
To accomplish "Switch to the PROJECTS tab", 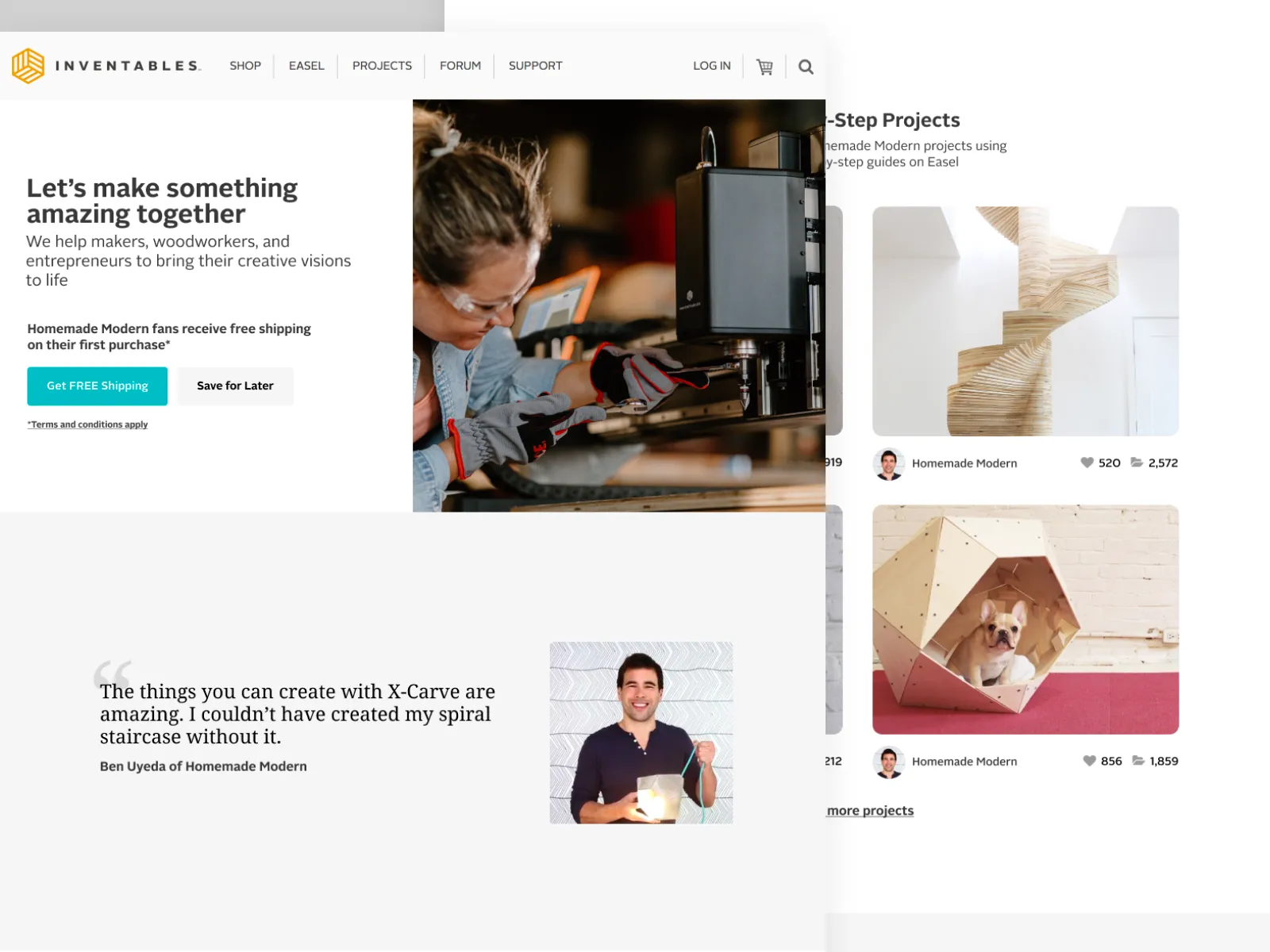I will (x=382, y=66).
